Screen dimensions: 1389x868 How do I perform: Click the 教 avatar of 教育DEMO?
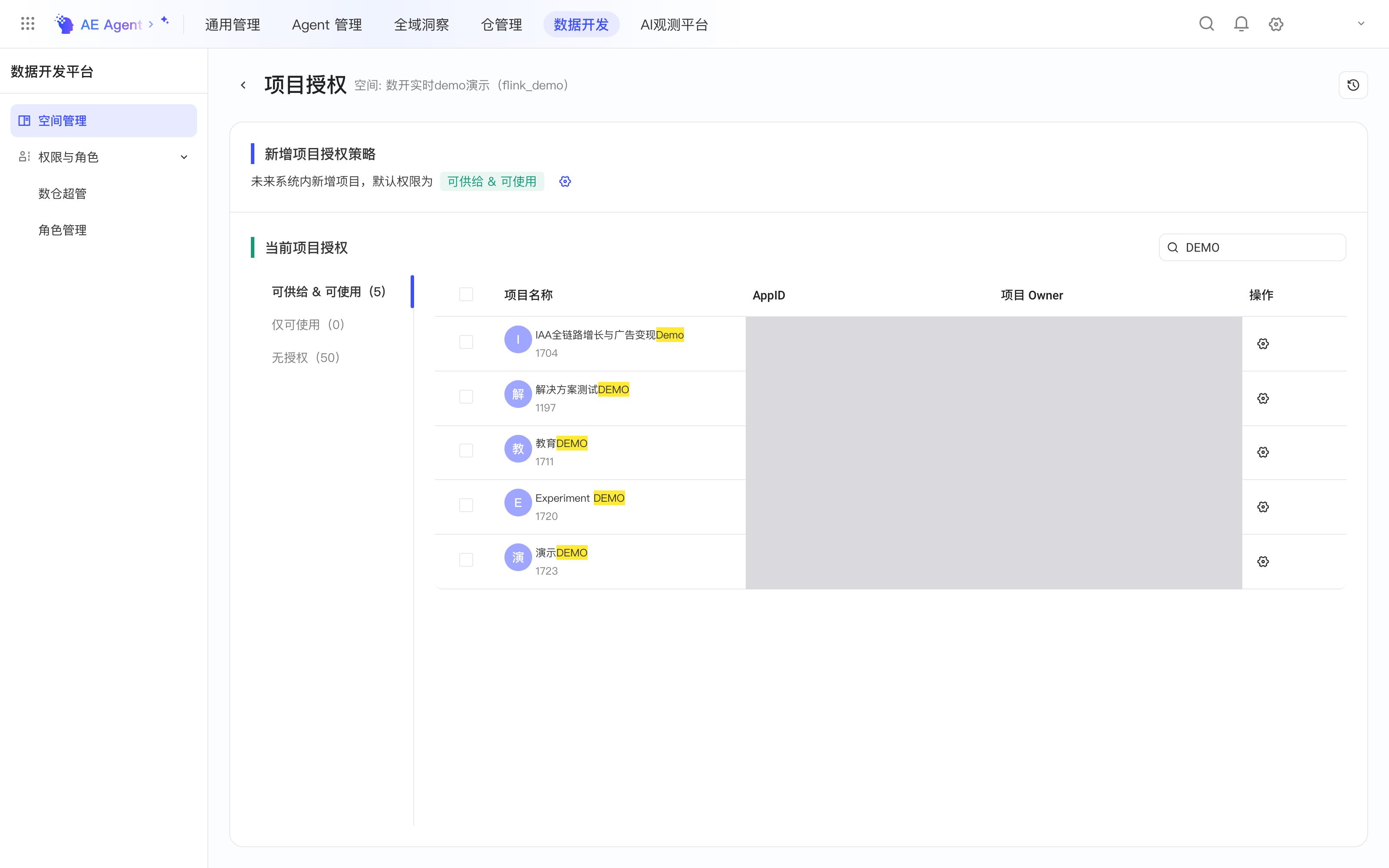click(518, 449)
